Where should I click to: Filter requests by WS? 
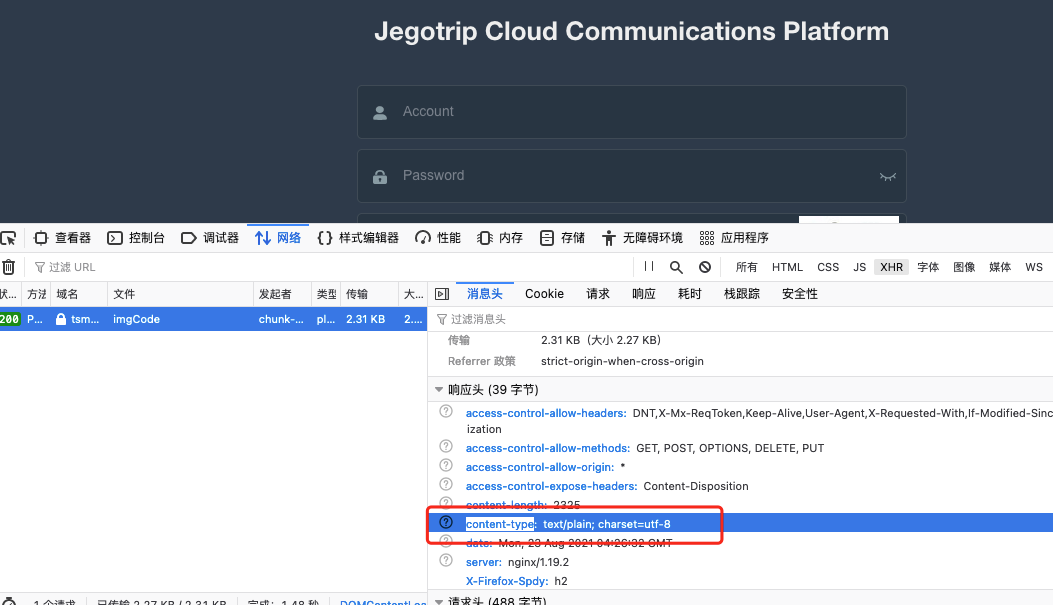[1034, 267]
